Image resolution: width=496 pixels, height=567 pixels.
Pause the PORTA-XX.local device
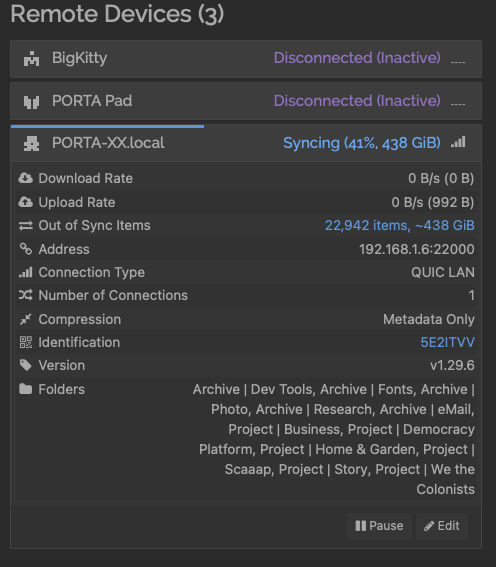click(379, 526)
